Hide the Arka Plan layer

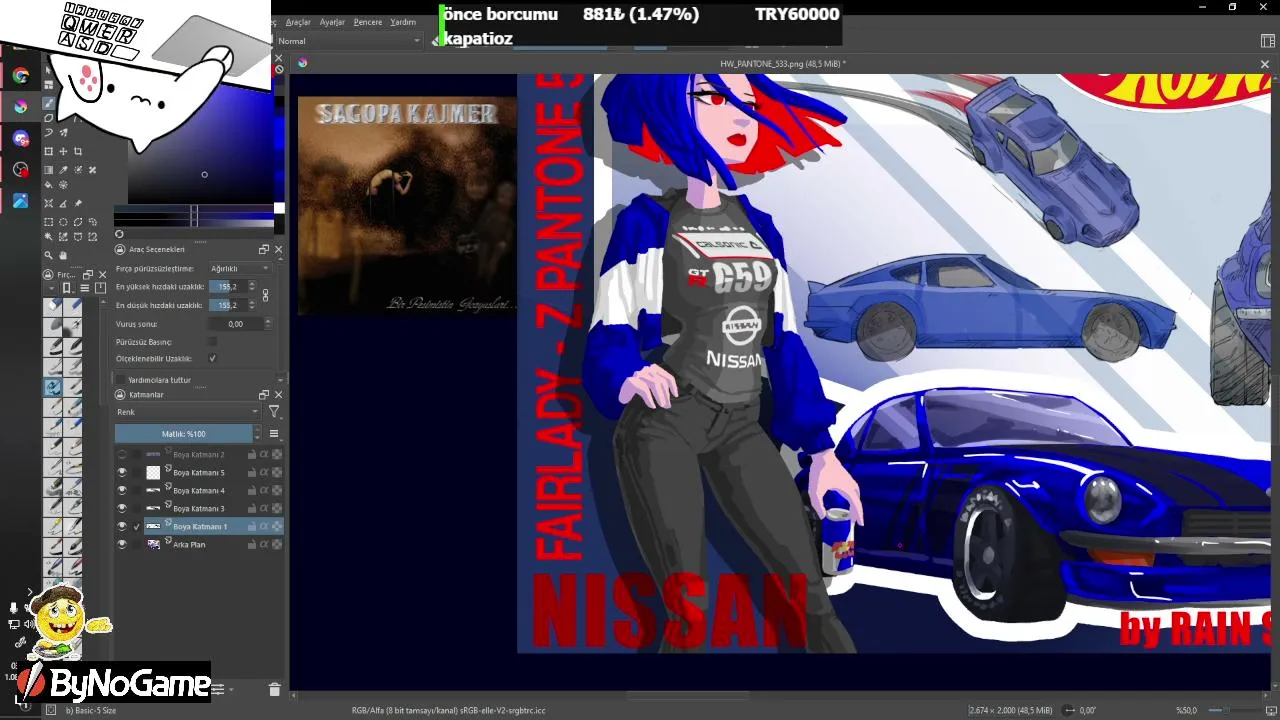[122, 544]
